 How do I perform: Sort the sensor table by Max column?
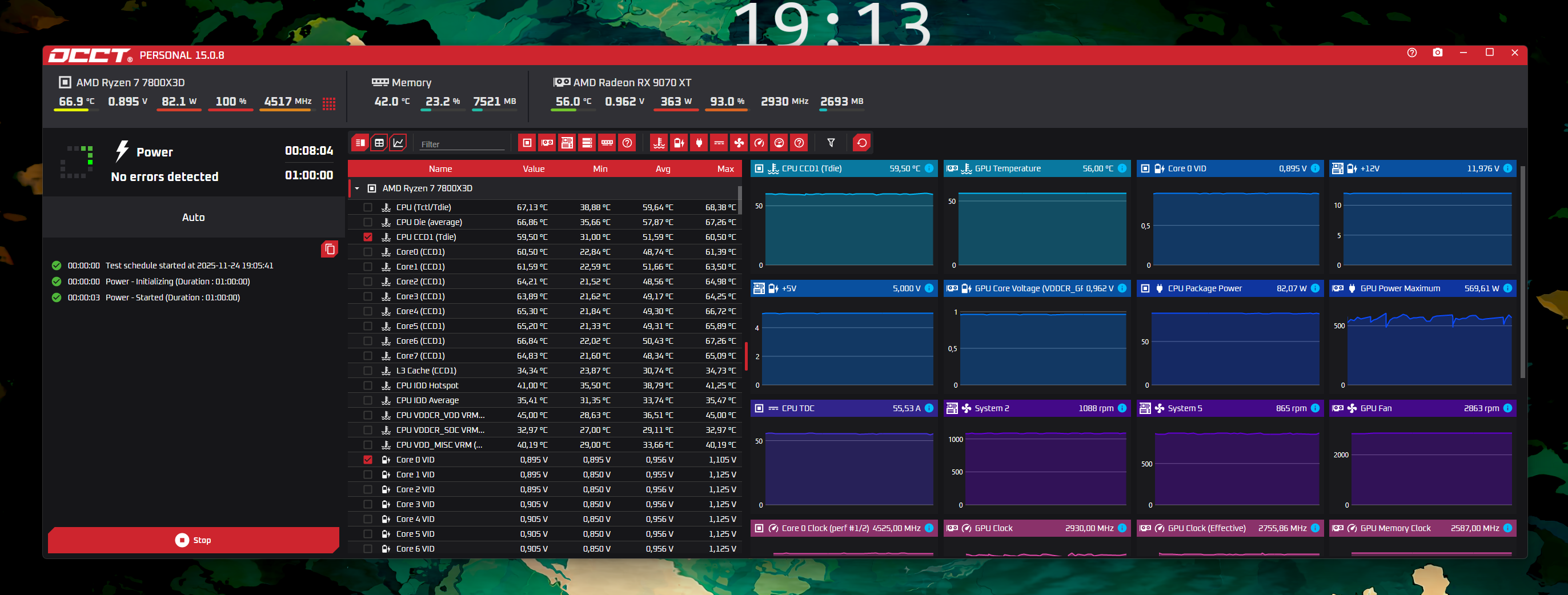click(725, 169)
